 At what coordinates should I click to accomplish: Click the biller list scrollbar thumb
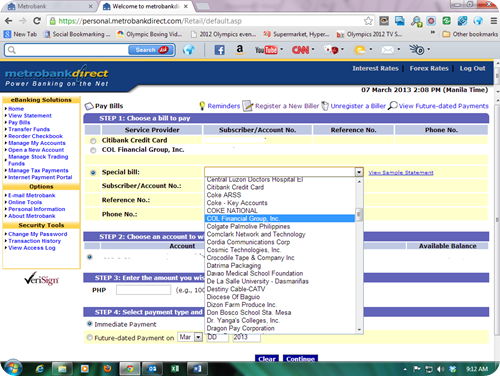click(359, 214)
